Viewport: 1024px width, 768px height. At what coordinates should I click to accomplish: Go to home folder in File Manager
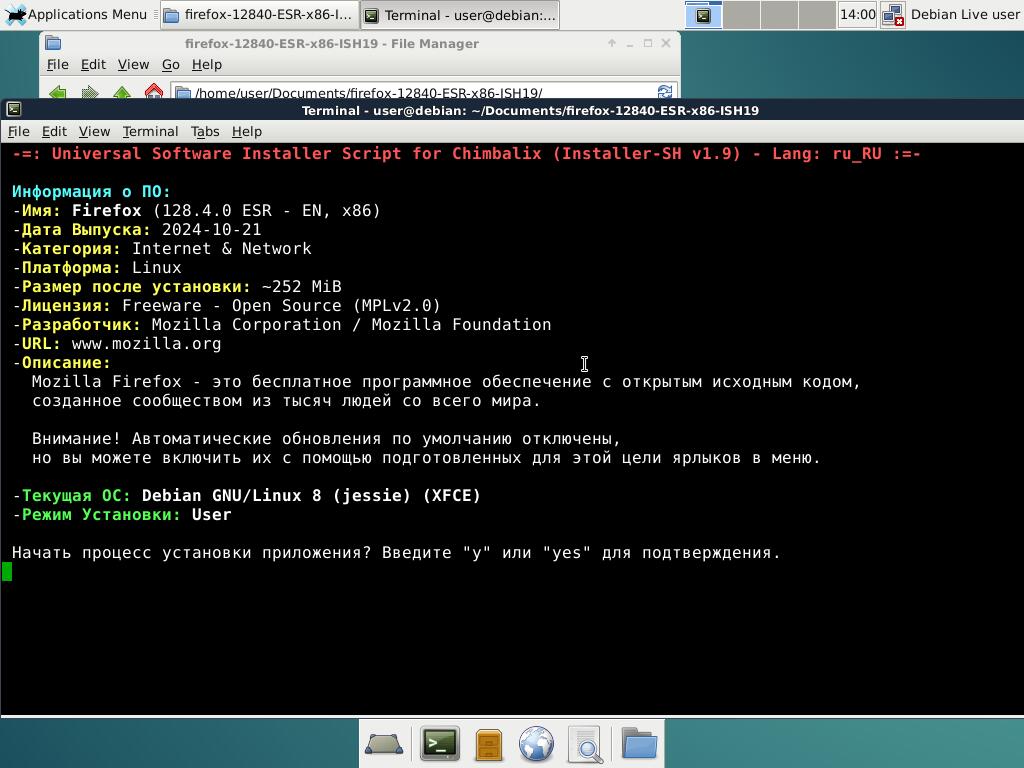(x=153, y=91)
